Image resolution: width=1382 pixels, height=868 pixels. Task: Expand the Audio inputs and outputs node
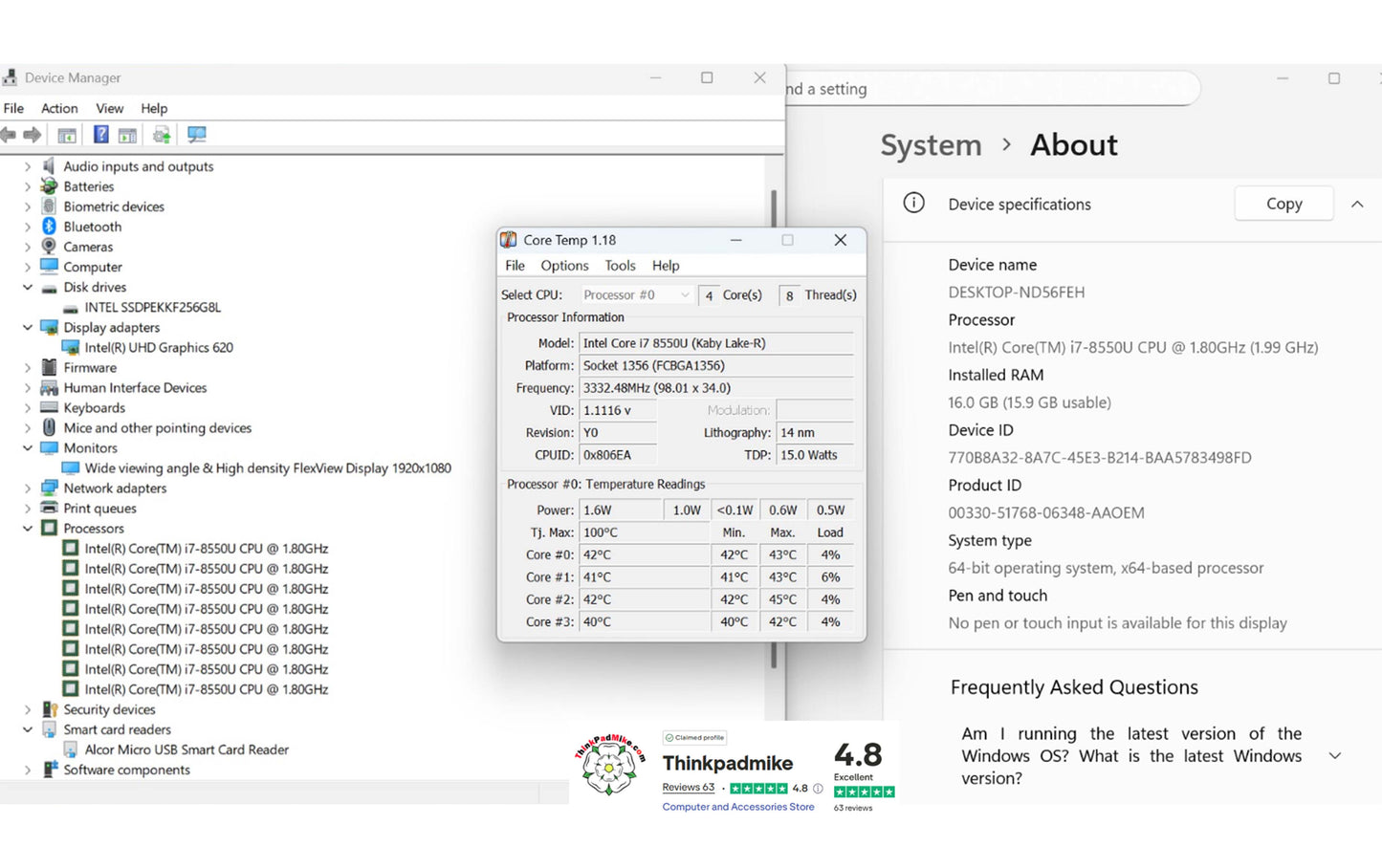pyautogui.click(x=28, y=166)
